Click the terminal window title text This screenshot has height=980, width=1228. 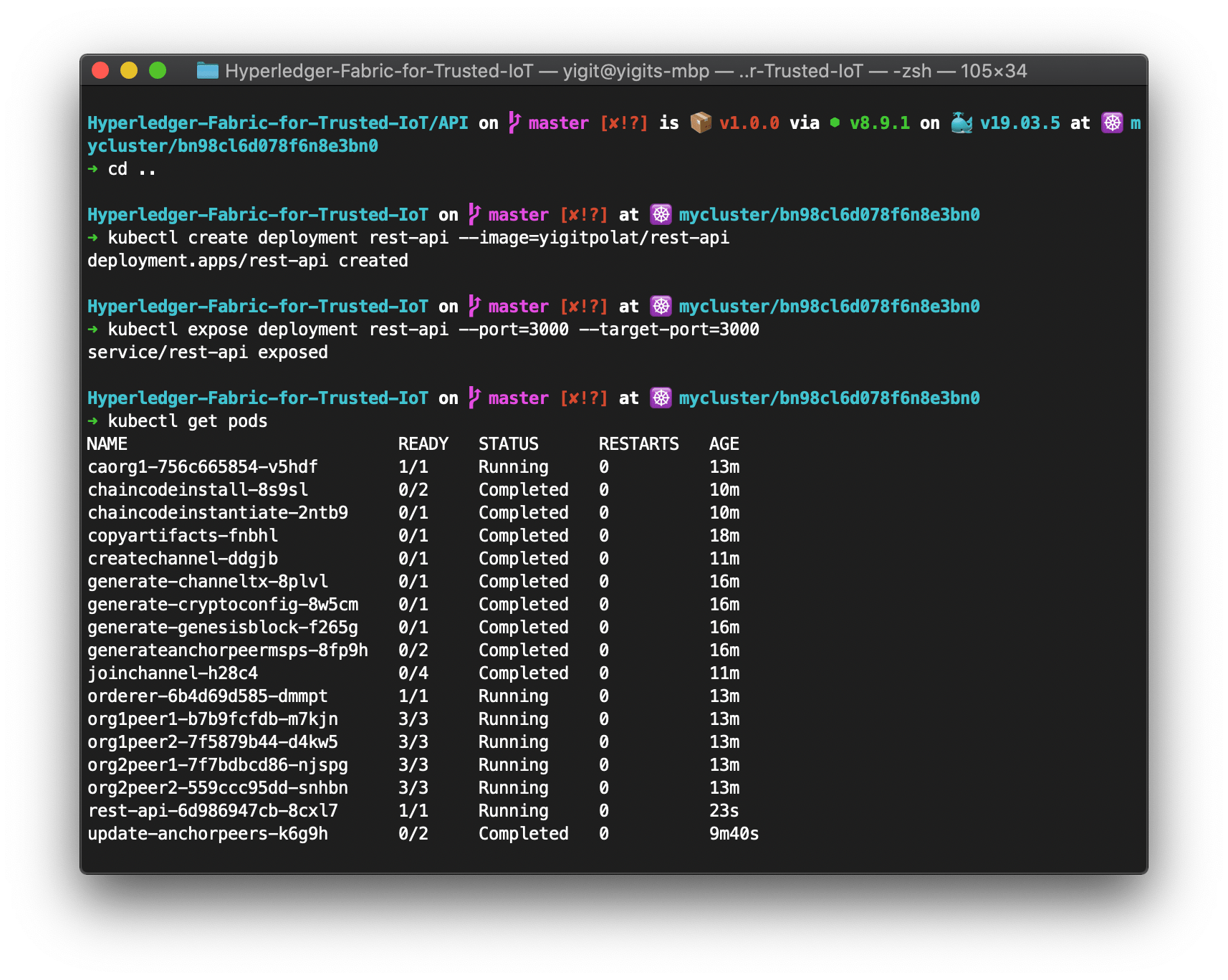tap(625, 71)
